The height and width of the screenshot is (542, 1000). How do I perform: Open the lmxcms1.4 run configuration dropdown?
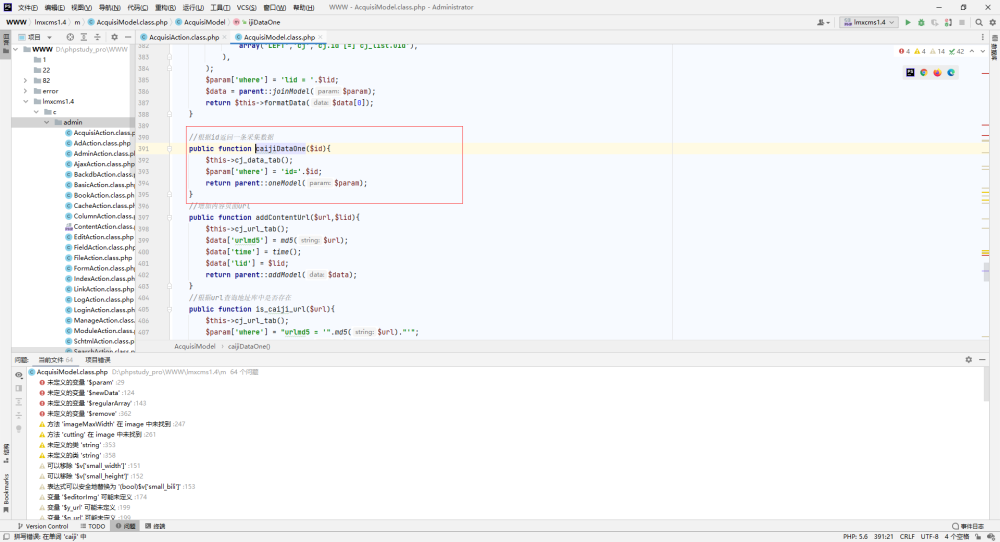(869, 22)
